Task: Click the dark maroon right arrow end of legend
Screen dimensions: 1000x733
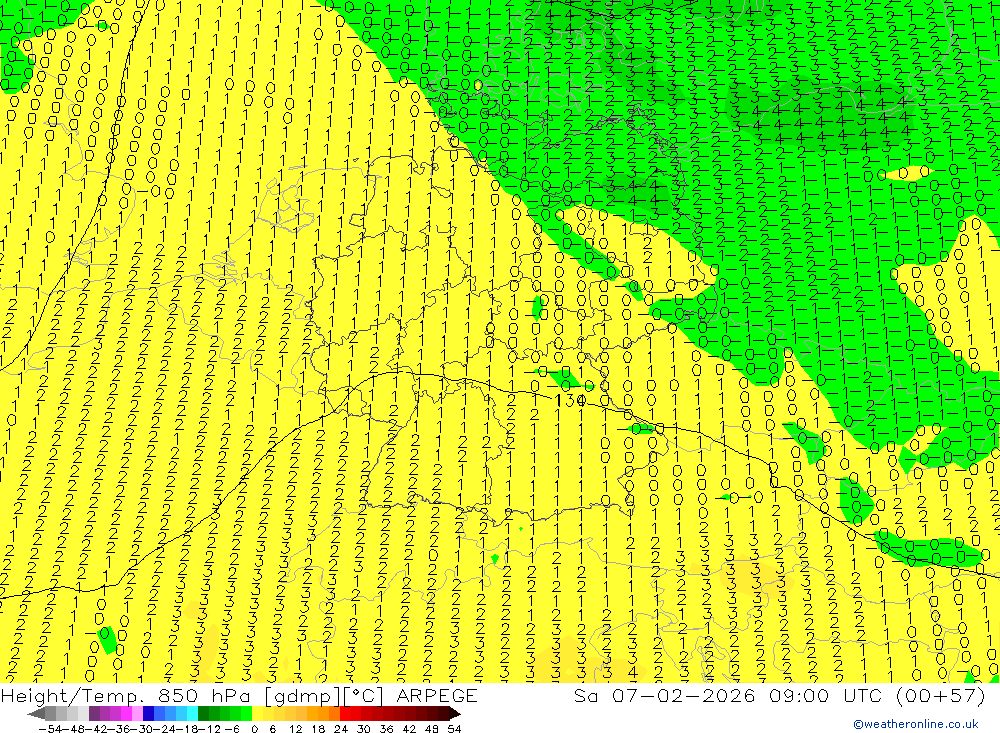Action: (455, 714)
